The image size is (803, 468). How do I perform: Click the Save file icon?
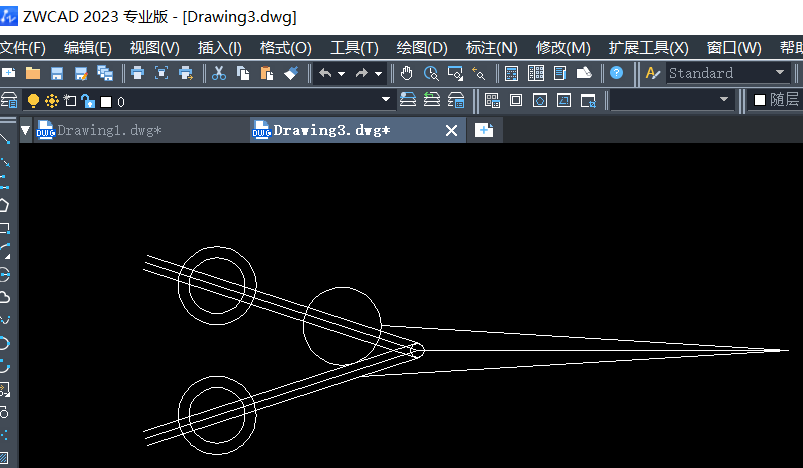point(57,73)
